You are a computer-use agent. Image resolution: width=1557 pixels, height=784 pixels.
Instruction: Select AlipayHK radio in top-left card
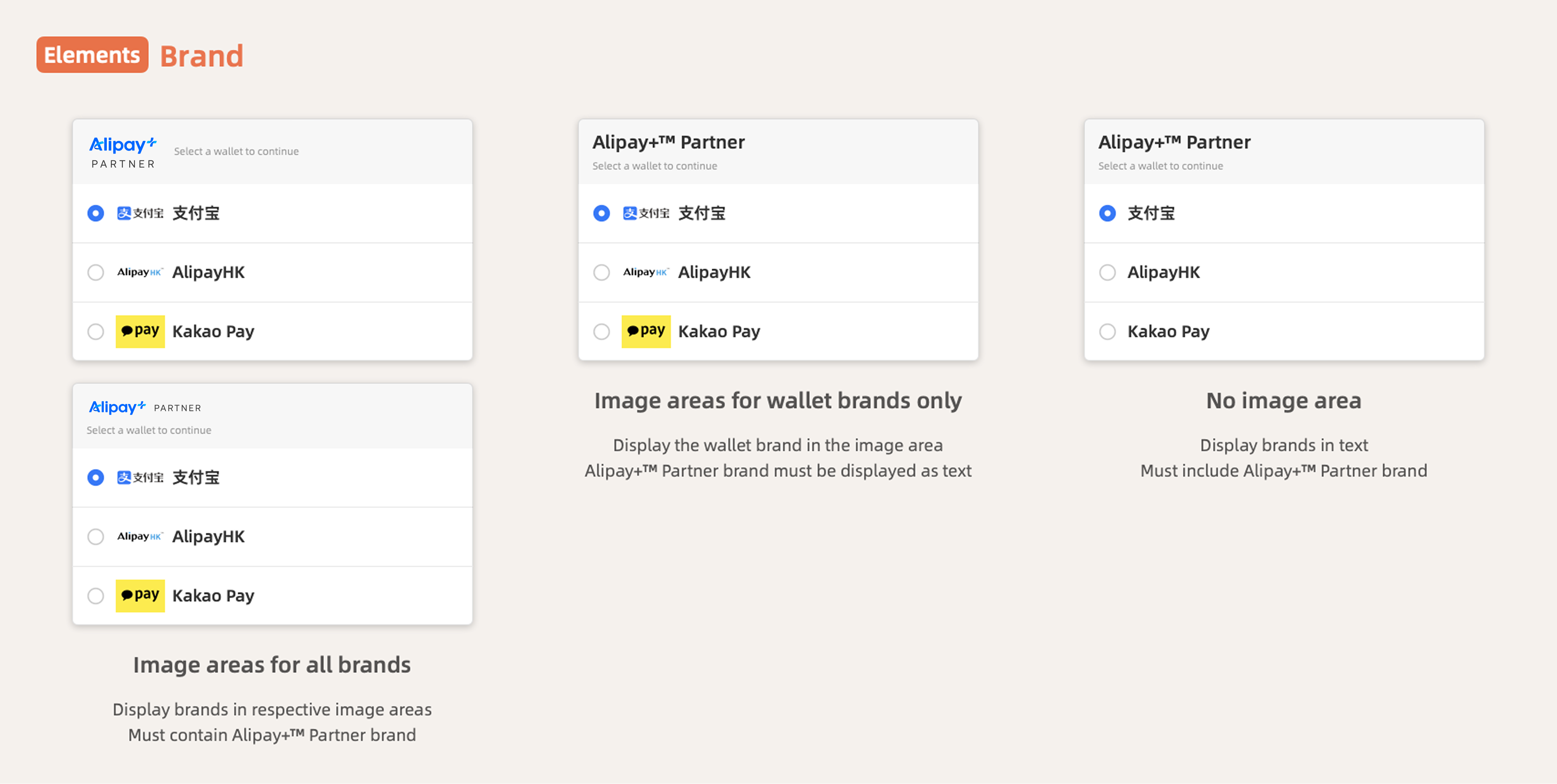point(95,272)
